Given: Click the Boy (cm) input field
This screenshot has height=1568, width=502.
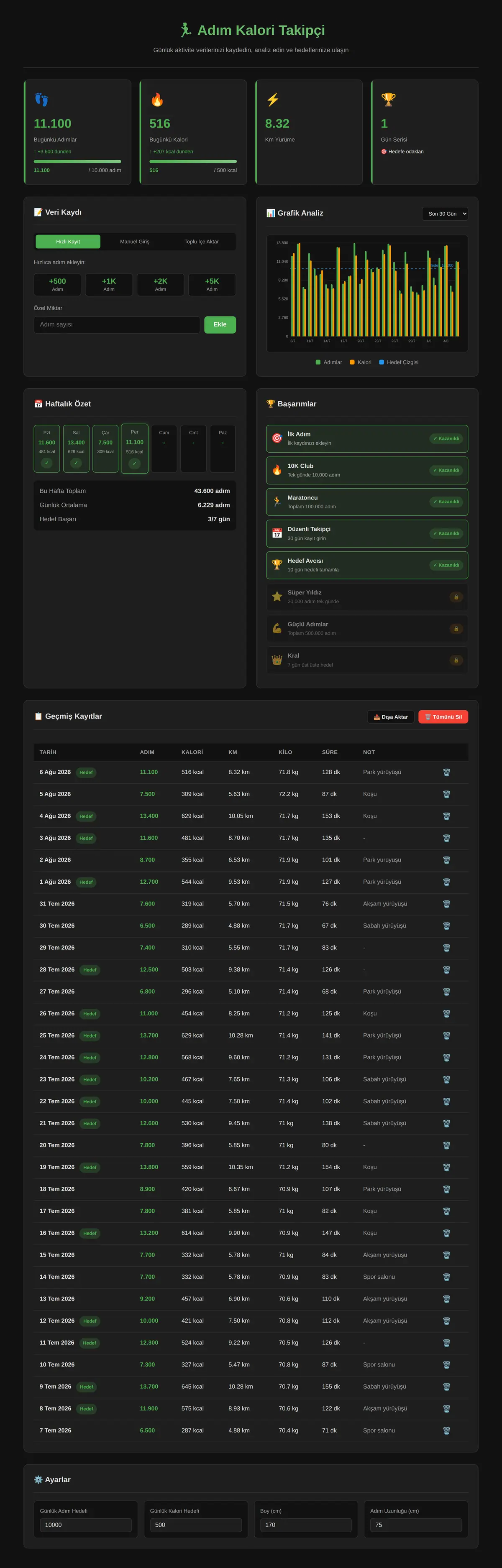Looking at the screenshot, I should (306, 1525).
